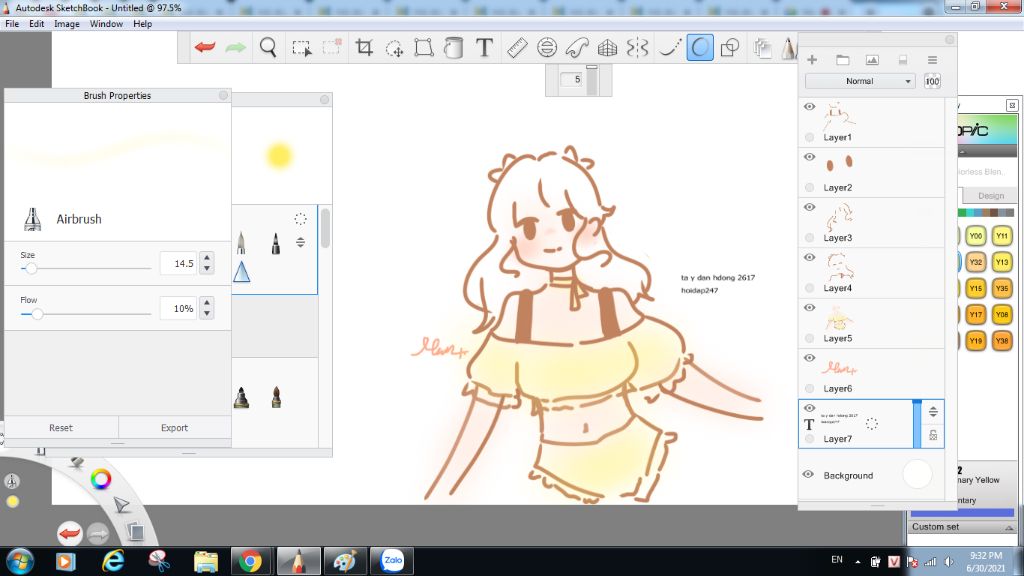Select the Text tool in toolbar

click(484, 47)
